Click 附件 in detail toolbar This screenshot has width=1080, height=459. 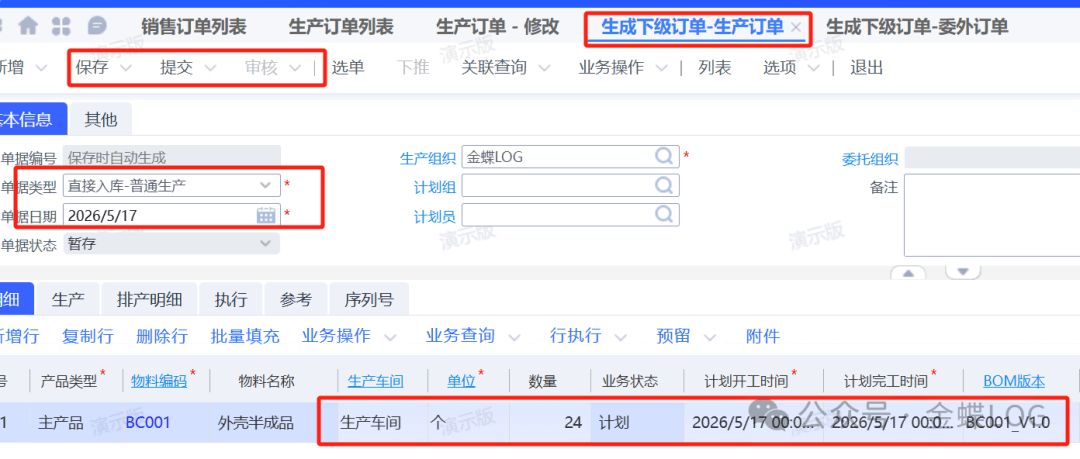tap(763, 336)
